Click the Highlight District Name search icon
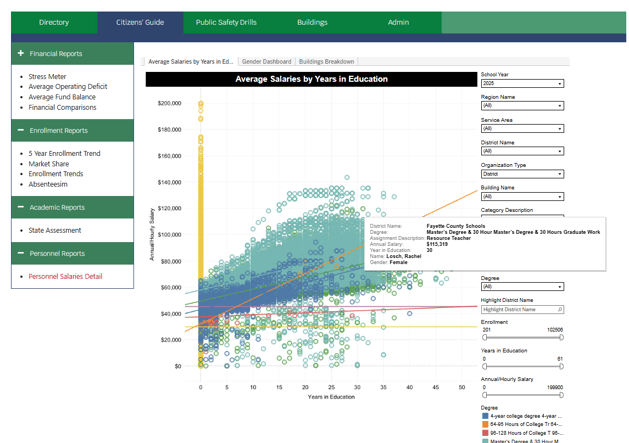Image resolution: width=629 pixels, height=443 pixels. click(x=560, y=310)
